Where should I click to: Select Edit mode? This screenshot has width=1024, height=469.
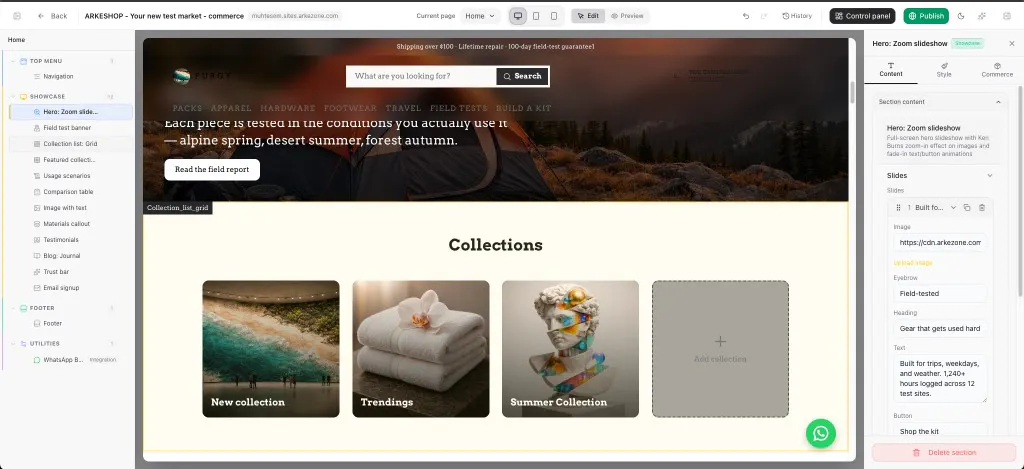click(588, 16)
